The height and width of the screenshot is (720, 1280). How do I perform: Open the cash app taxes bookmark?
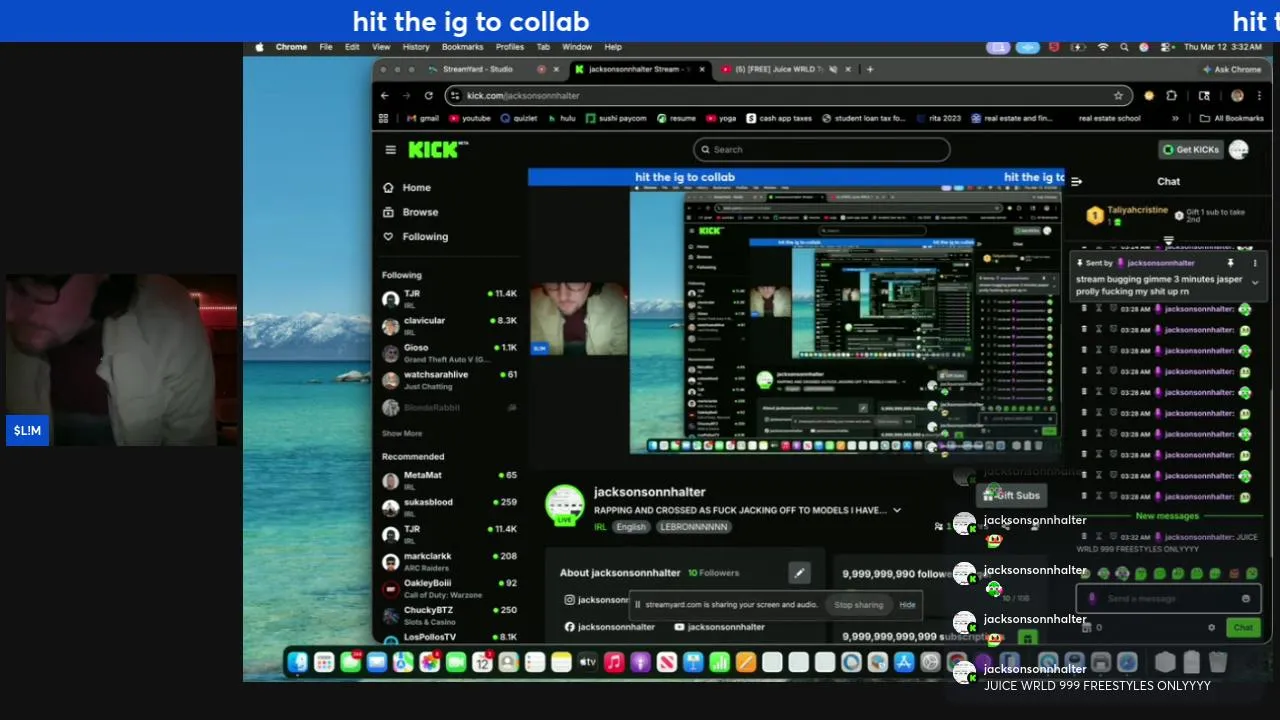coord(778,118)
